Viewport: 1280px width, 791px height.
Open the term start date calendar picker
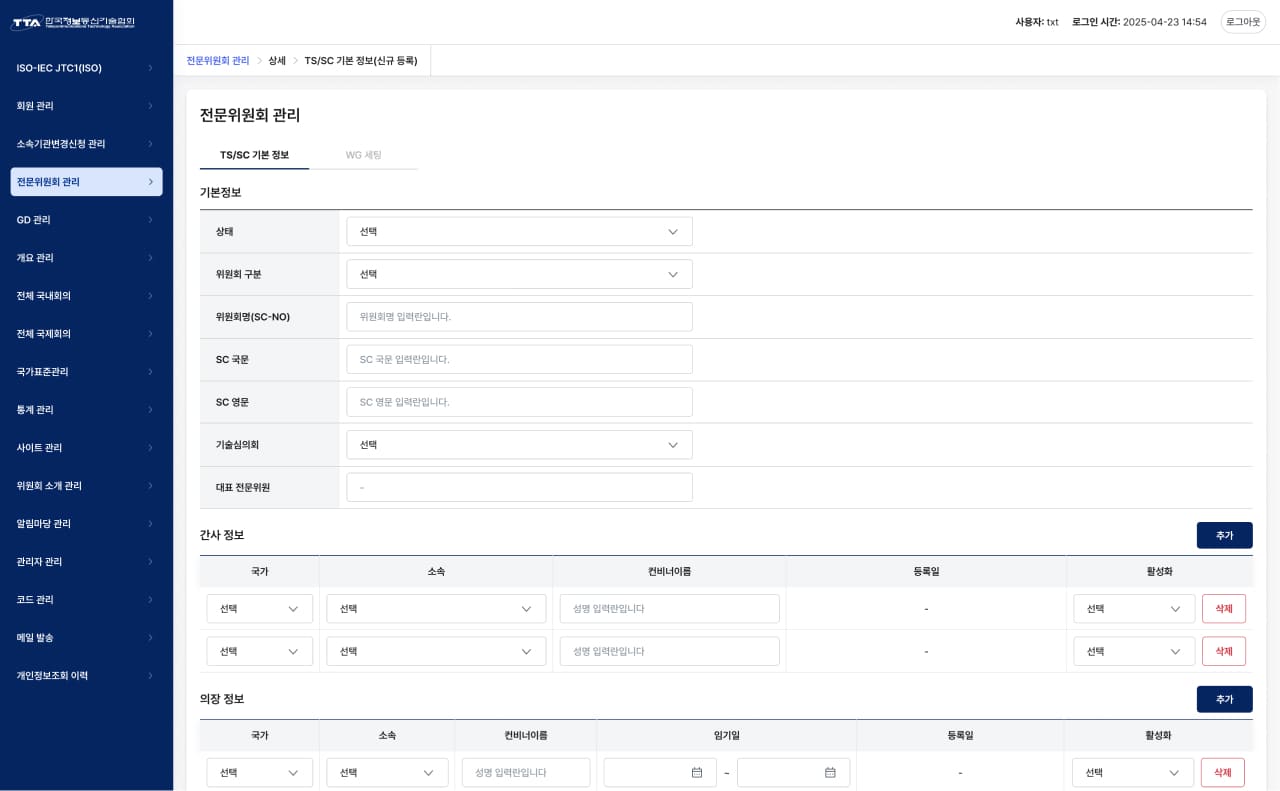(697, 772)
